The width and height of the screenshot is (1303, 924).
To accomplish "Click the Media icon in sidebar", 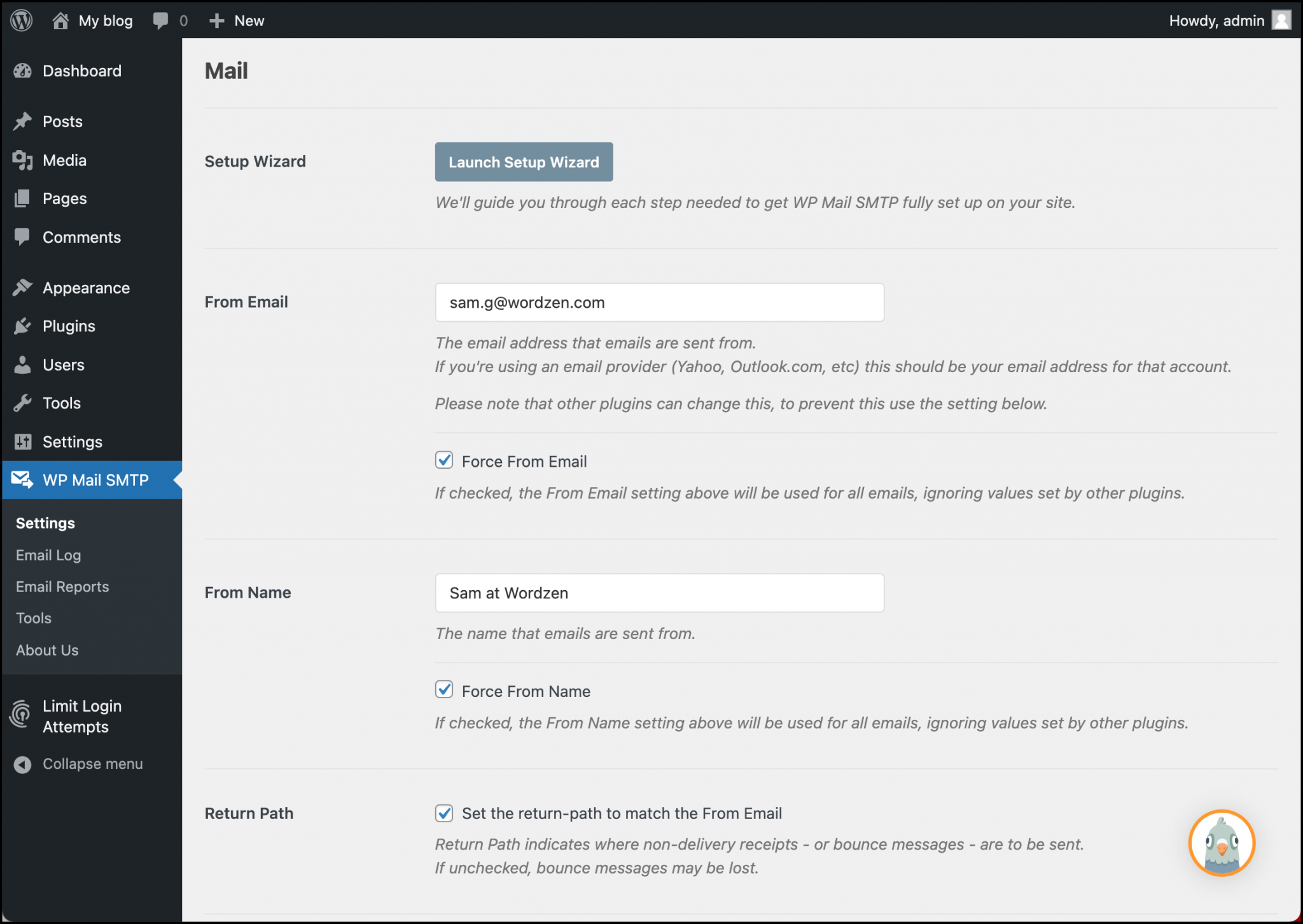I will [23, 160].
